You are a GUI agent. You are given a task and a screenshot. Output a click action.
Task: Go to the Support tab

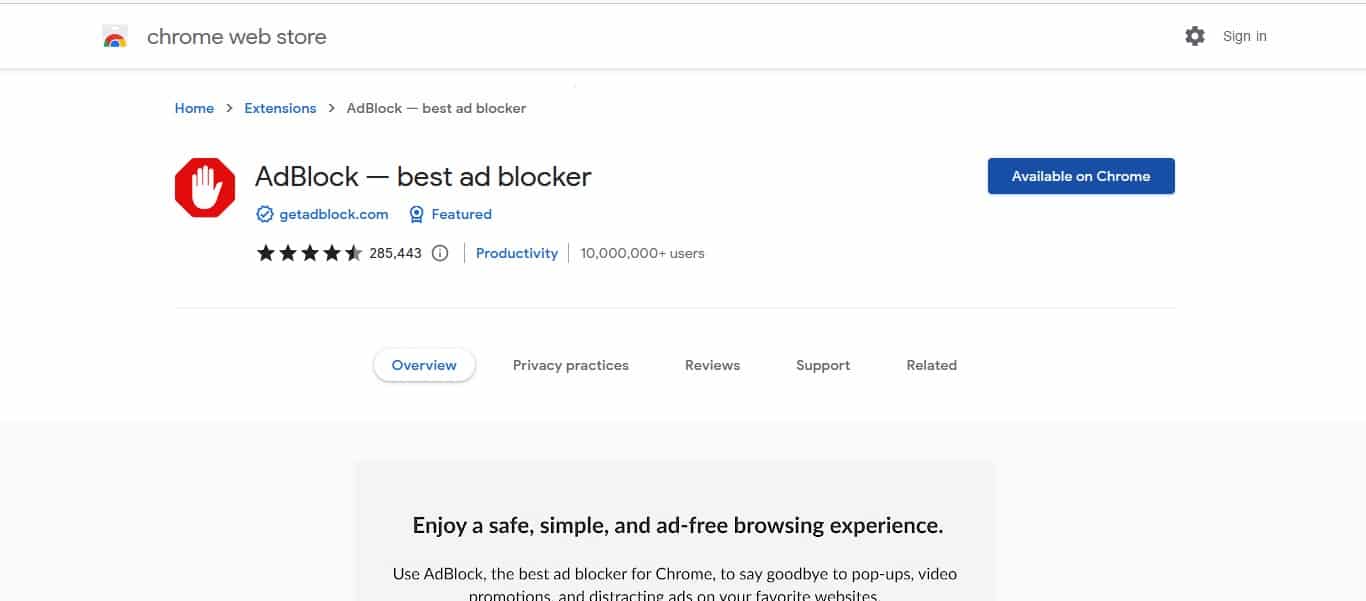823,365
